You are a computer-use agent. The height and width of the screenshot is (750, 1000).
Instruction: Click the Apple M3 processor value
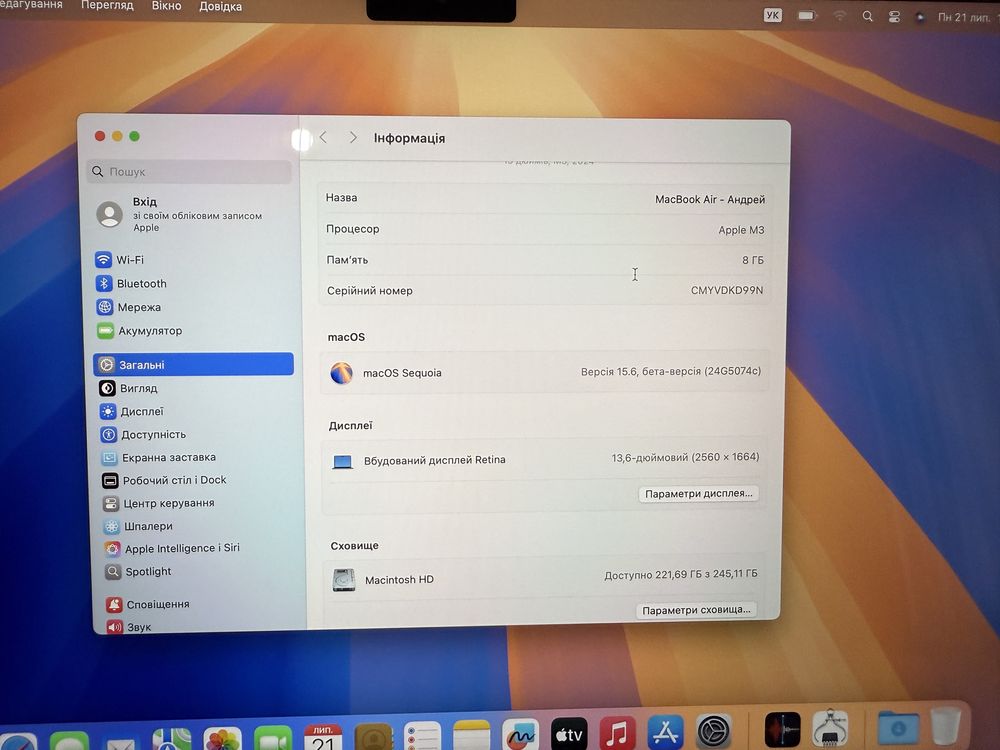click(x=741, y=230)
